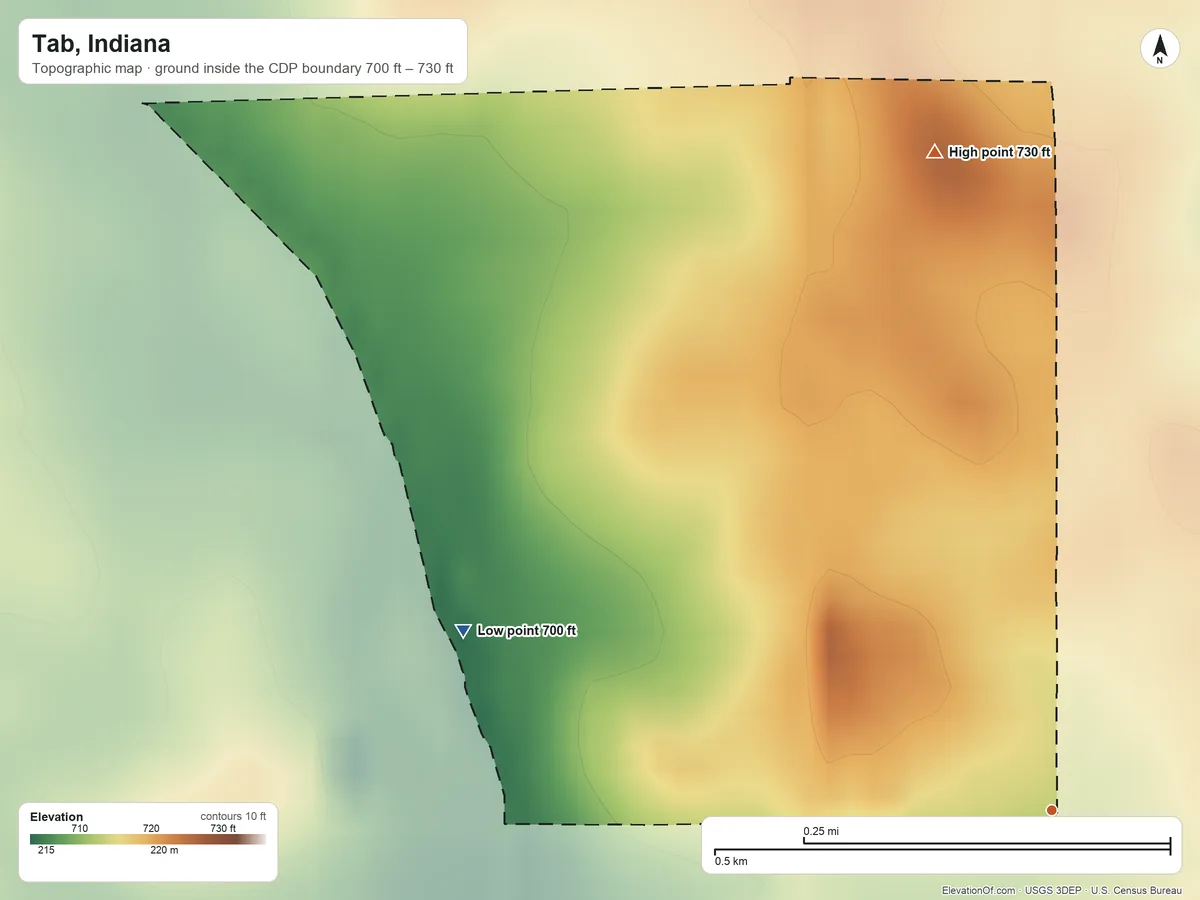This screenshot has height=900, width=1200.
Task: Click the "215" meter legend label
Action: (46, 851)
